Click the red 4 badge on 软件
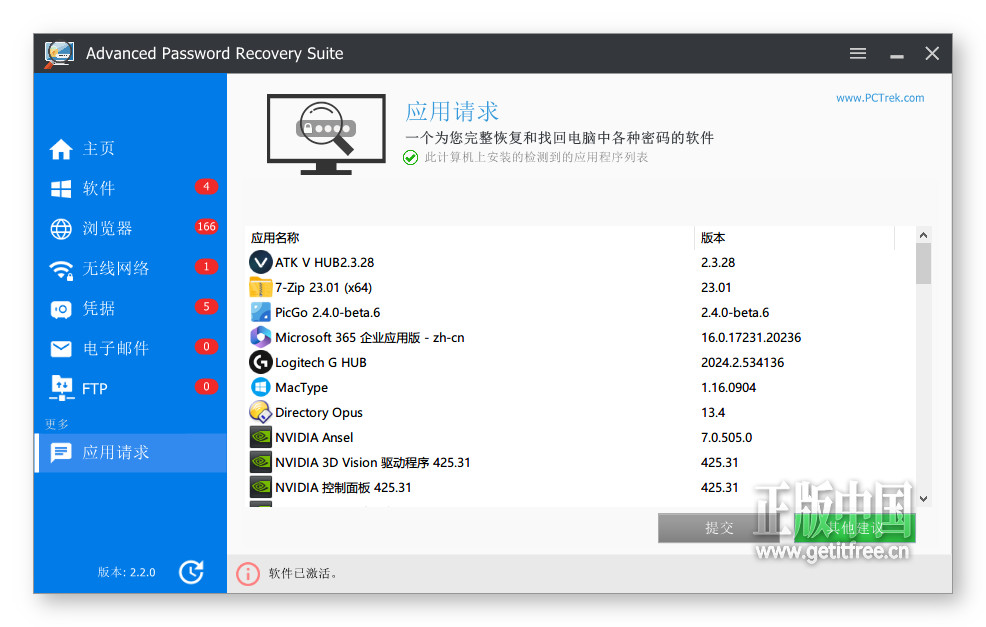Viewport: 986px width, 627px height. click(x=206, y=187)
